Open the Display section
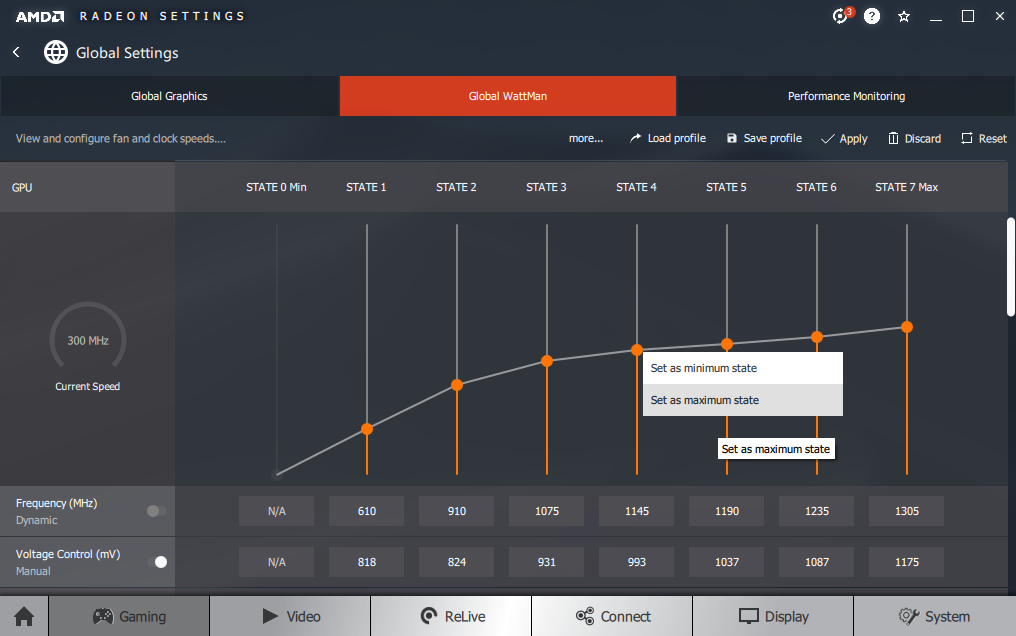This screenshot has height=636, width=1016. [x=773, y=616]
